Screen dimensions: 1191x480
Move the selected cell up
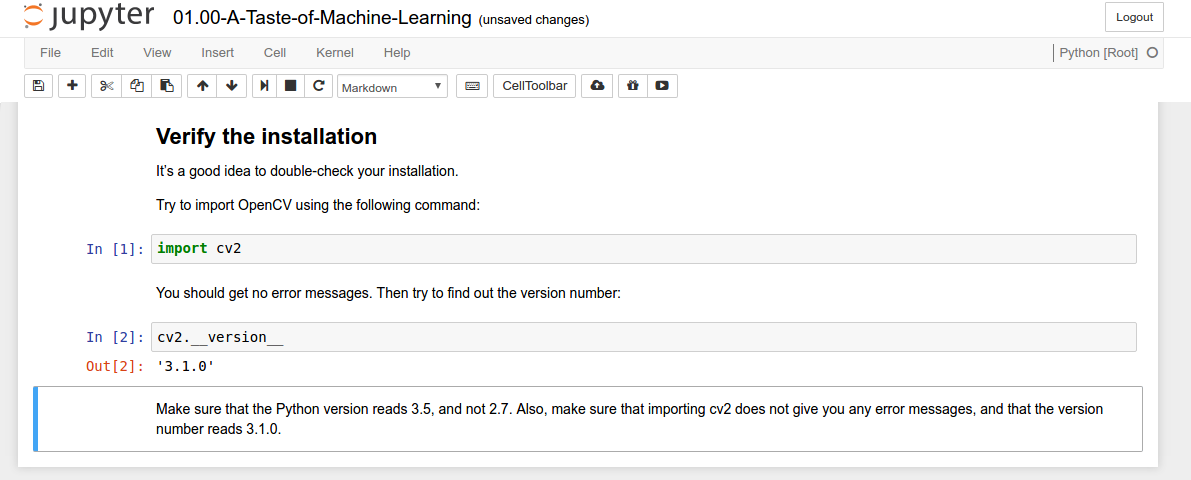click(203, 86)
